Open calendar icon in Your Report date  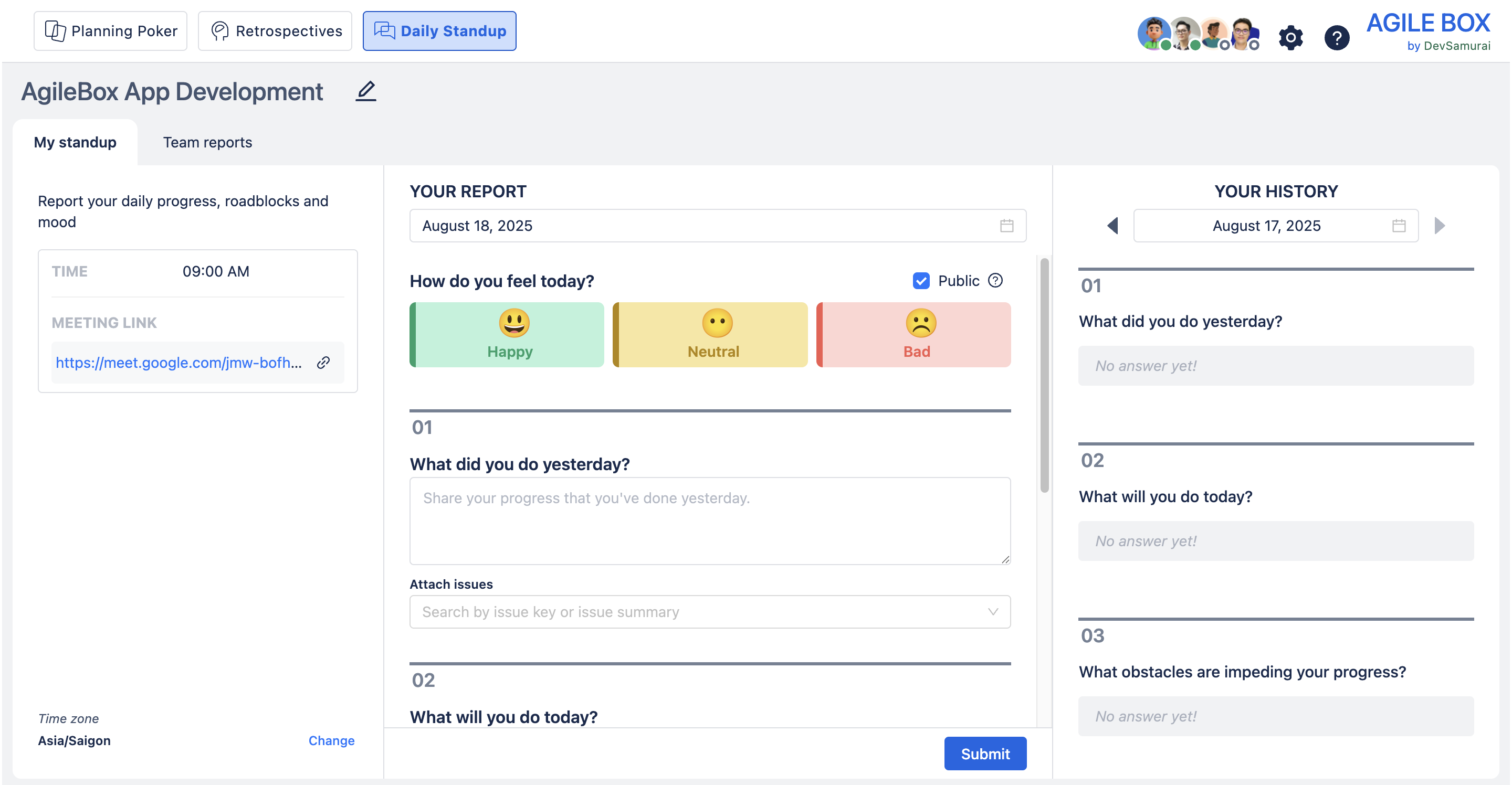click(x=1006, y=226)
